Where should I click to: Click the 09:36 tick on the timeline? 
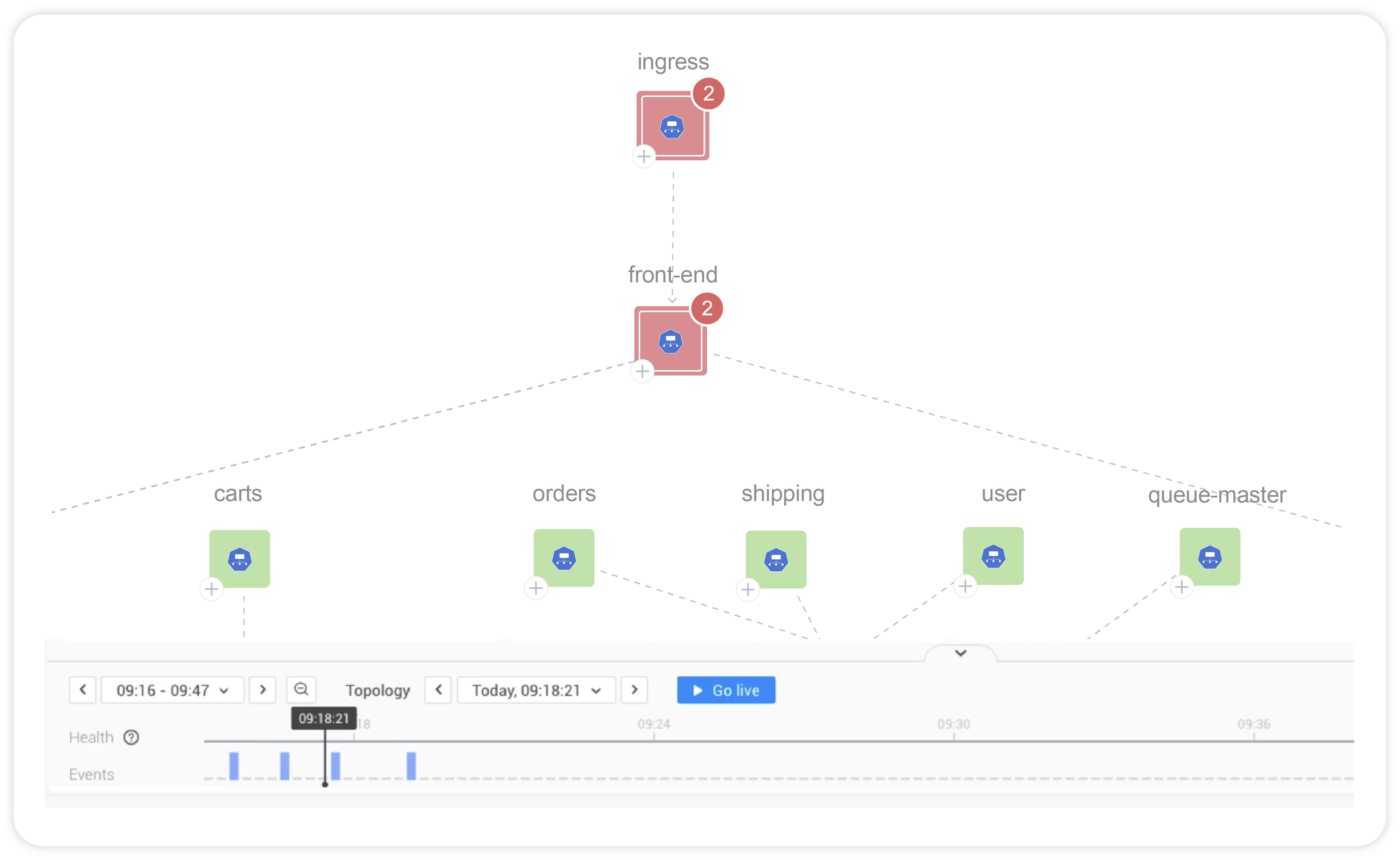[x=1254, y=724]
